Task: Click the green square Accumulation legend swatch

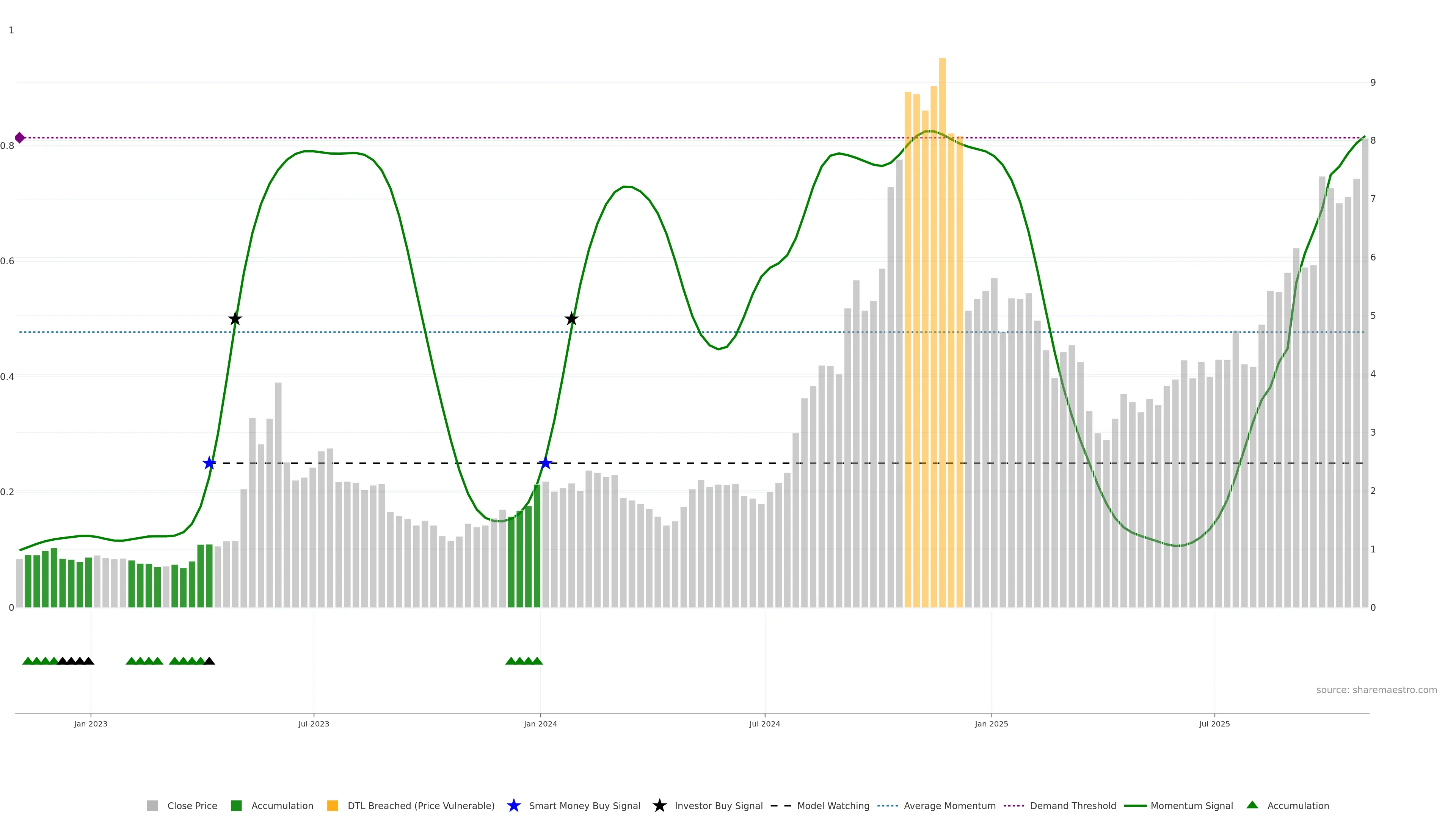Action: tap(236, 806)
